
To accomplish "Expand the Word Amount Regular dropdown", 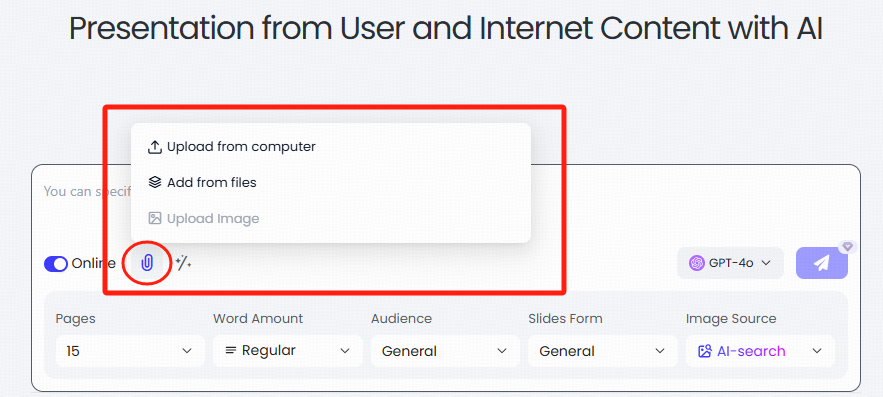I will click(x=288, y=351).
